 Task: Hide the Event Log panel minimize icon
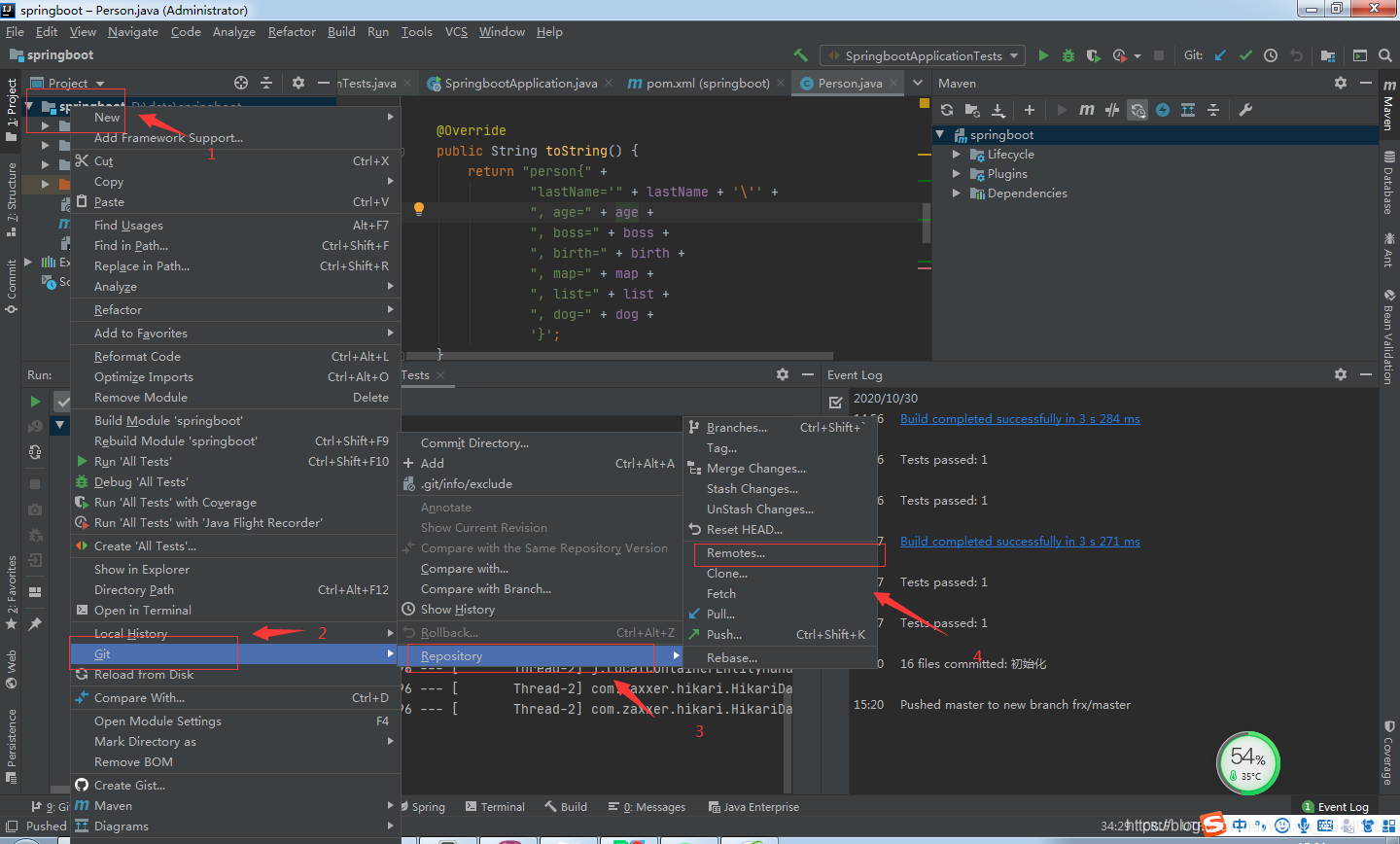[1366, 374]
